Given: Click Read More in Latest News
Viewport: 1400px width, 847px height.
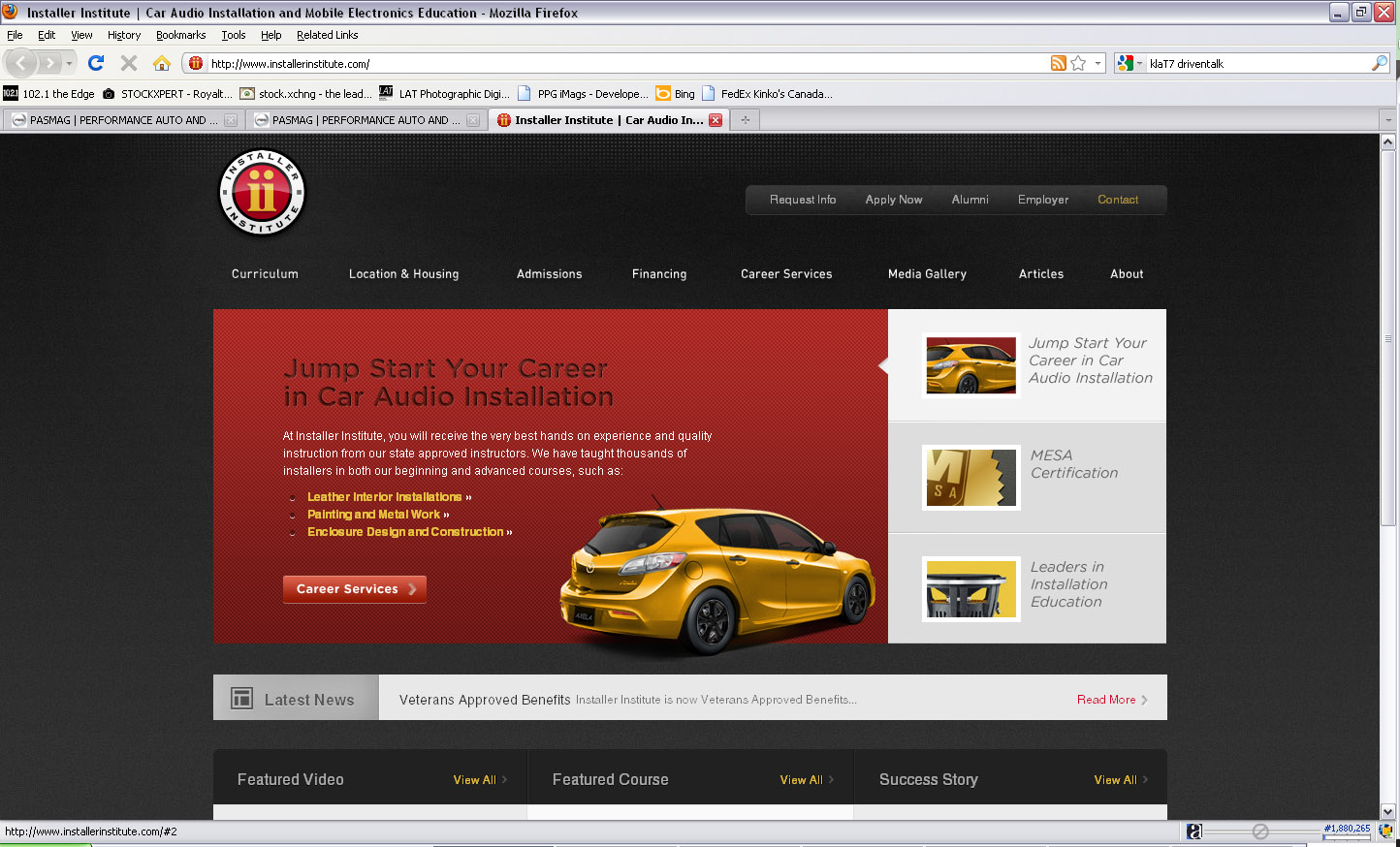Looking at the screenshot, I should [1112, 700].
